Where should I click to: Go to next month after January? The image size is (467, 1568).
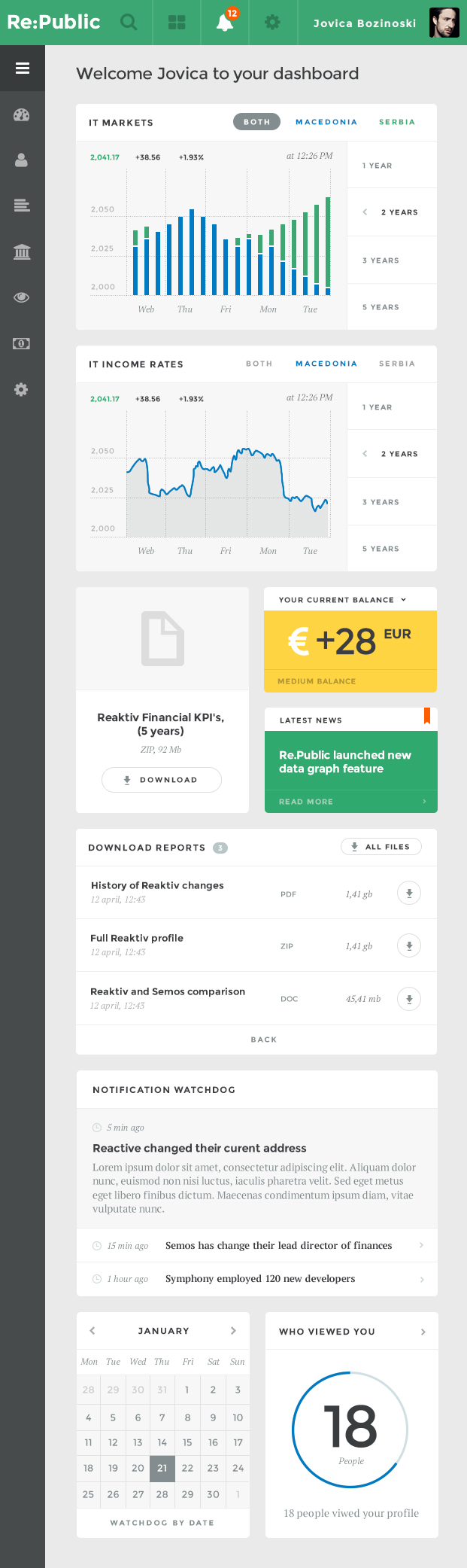233,1331
